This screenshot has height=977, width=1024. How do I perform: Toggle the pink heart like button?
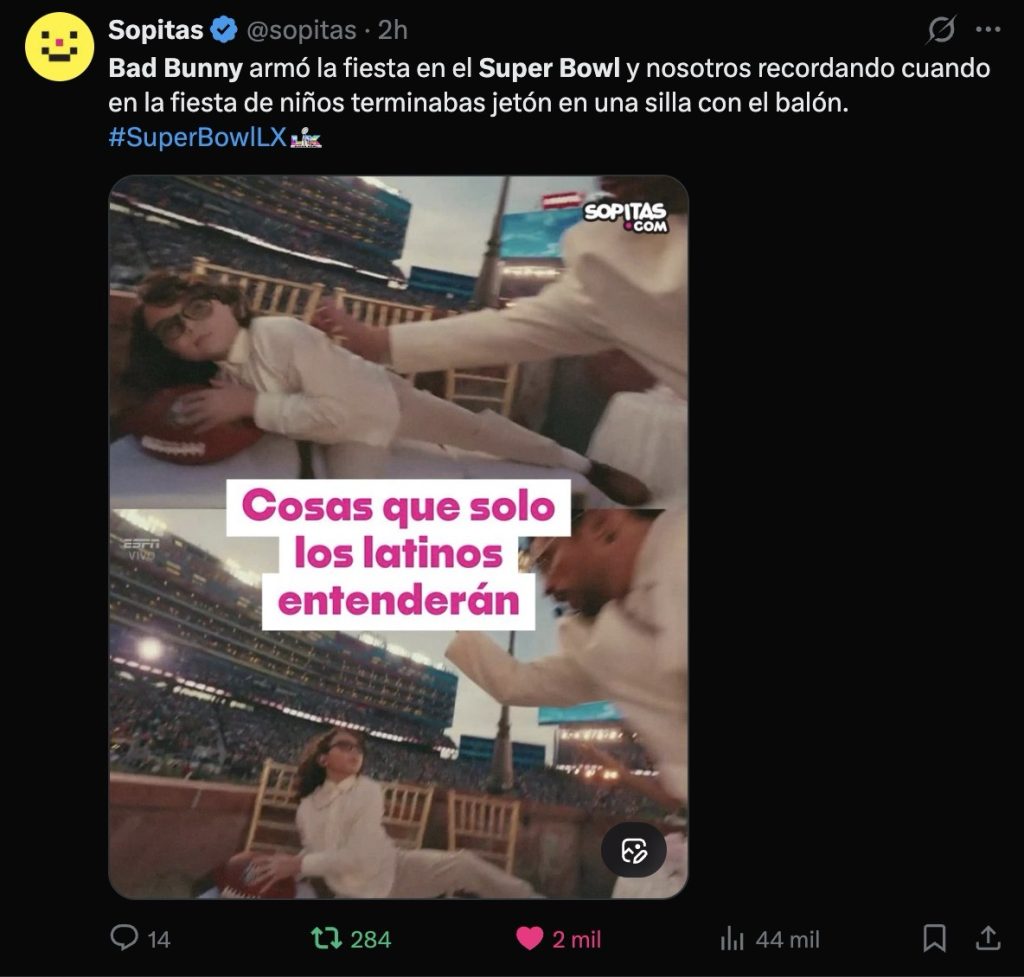(x=530, y=938)
